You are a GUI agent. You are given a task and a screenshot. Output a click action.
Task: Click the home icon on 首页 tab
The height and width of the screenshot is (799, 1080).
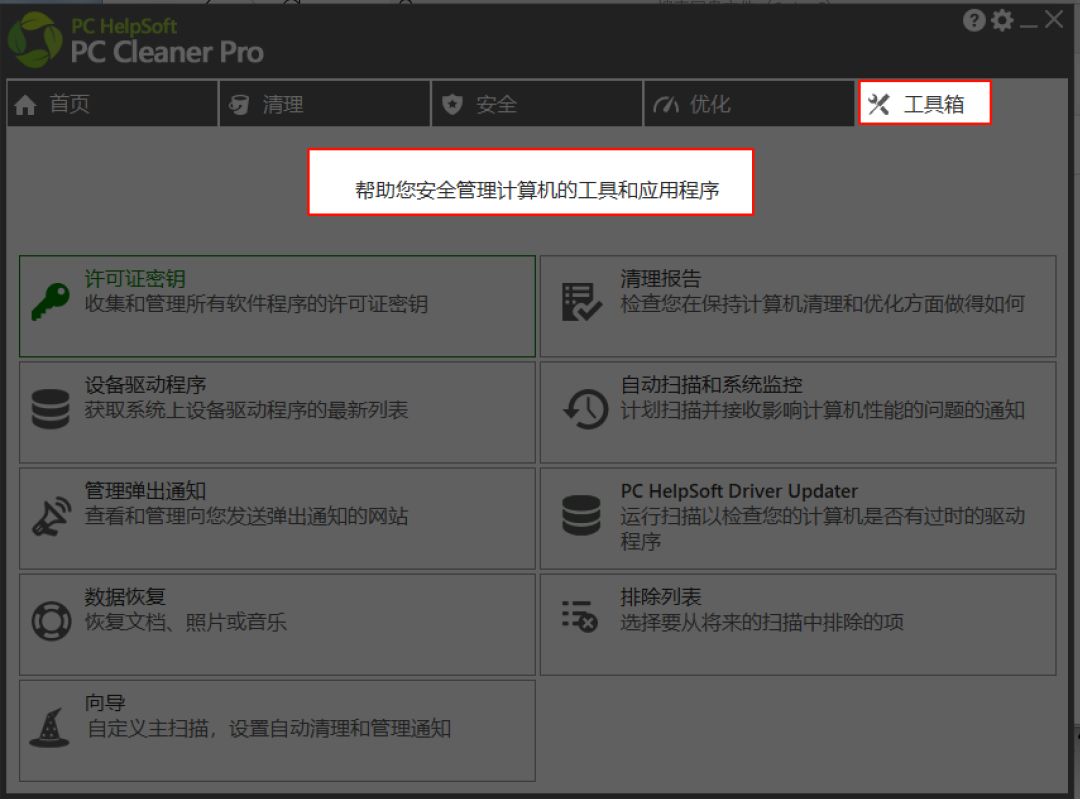pos(25,105)
